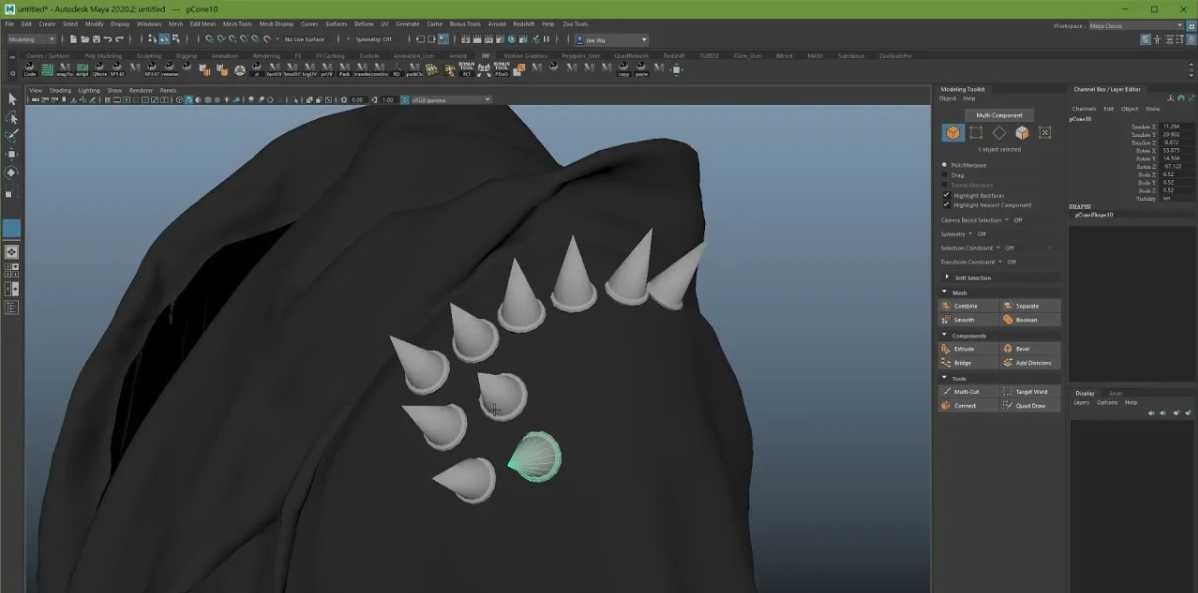1198x593 pixels.
Task: Expand the Soft Selection section
Action: 973,277
